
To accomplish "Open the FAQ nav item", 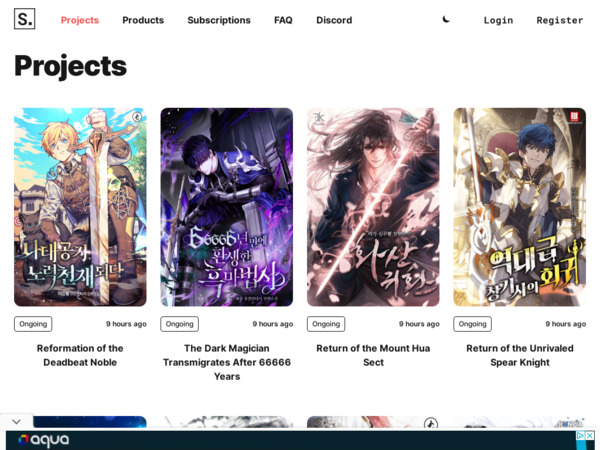I will click(x=283, y=20).
